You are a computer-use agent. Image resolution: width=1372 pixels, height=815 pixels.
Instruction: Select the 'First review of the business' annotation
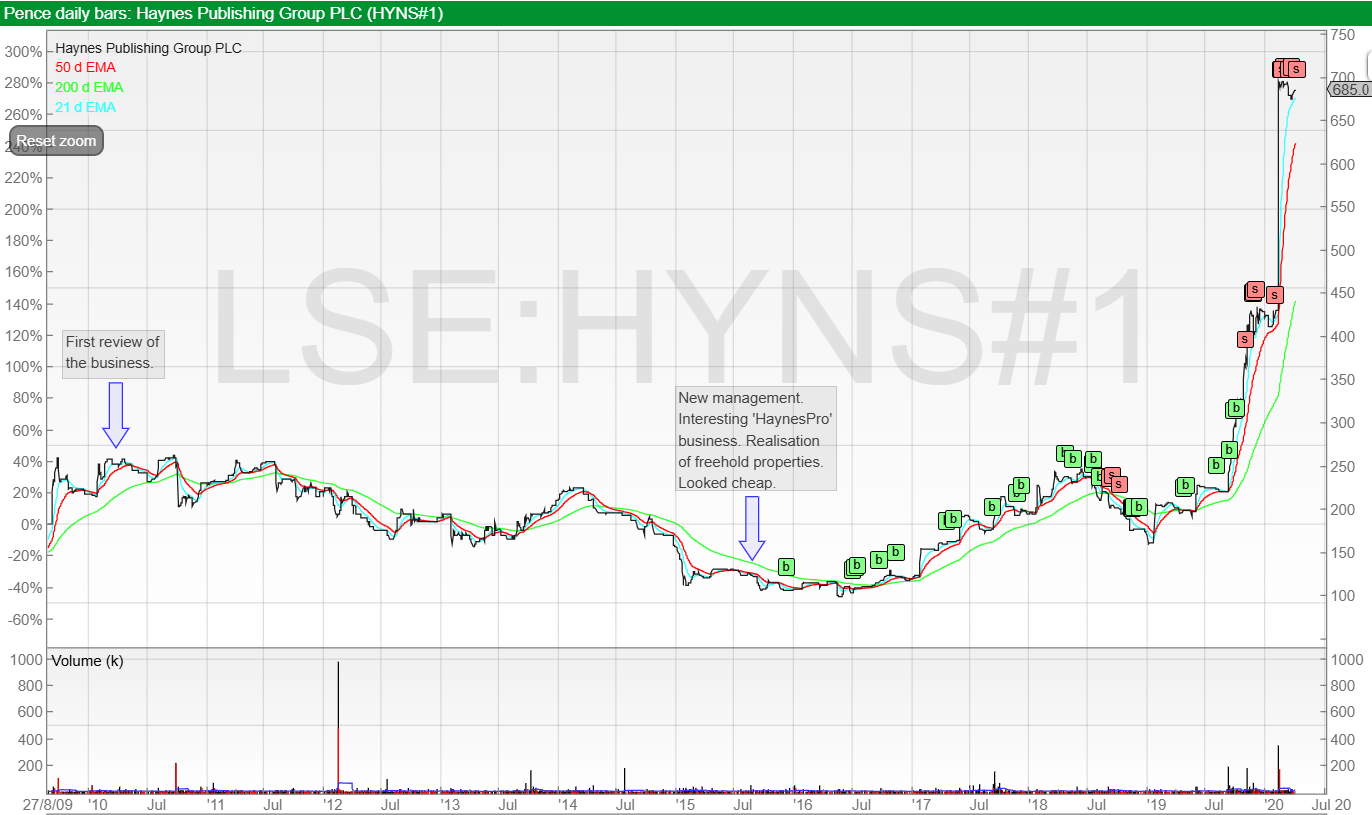click(113, 353)
